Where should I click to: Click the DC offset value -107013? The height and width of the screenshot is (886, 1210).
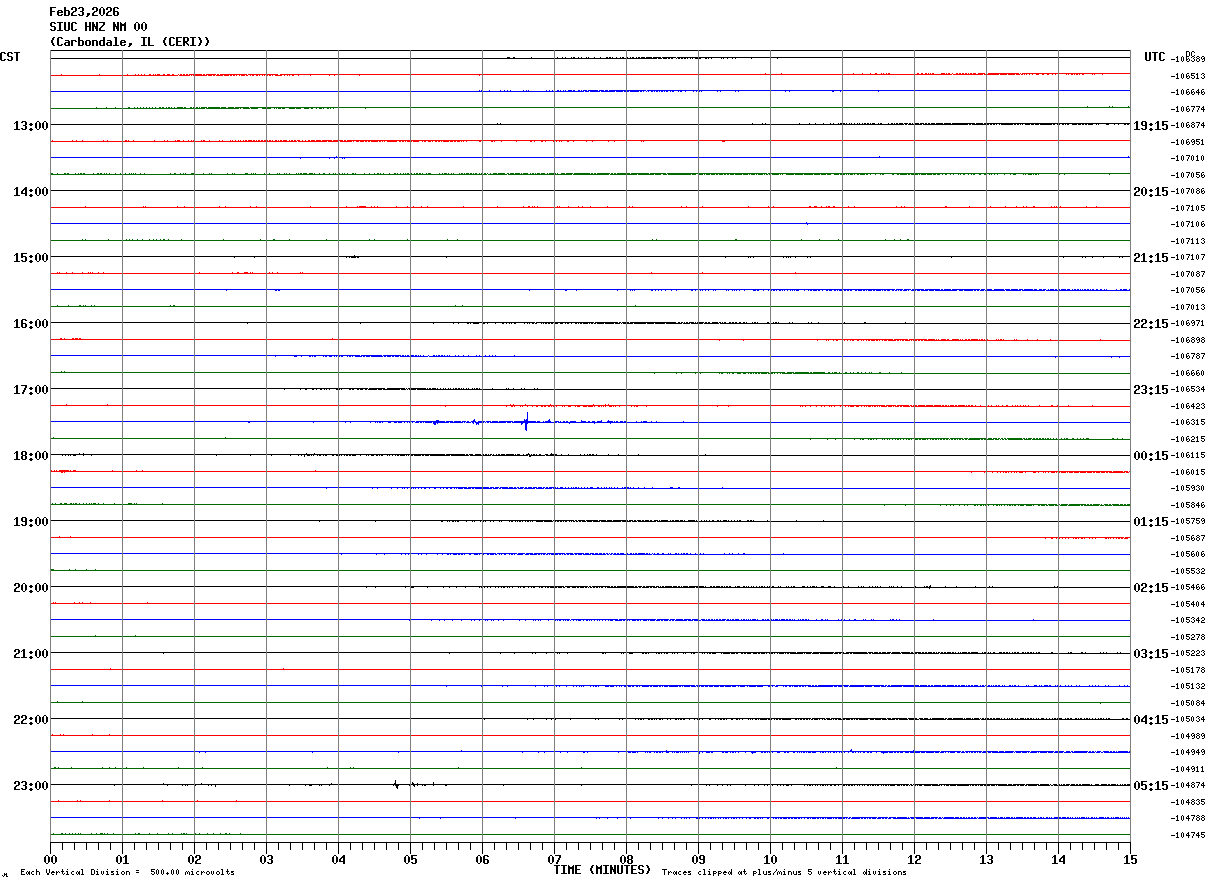(1187, 307)
